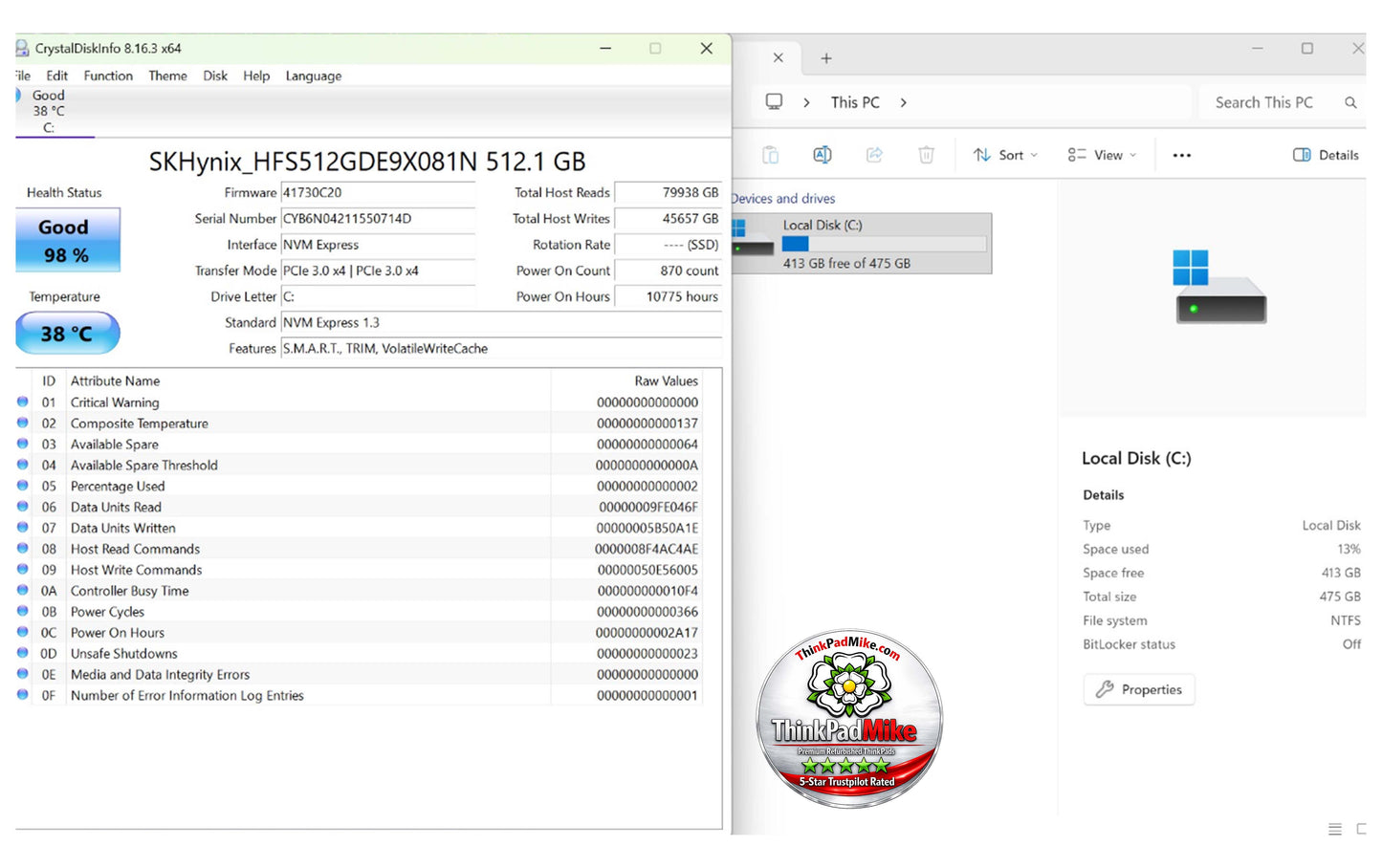This screenshot has width=1382, height=868.
Task: Click the status dot for Available Spare
Action: [23, 444]
